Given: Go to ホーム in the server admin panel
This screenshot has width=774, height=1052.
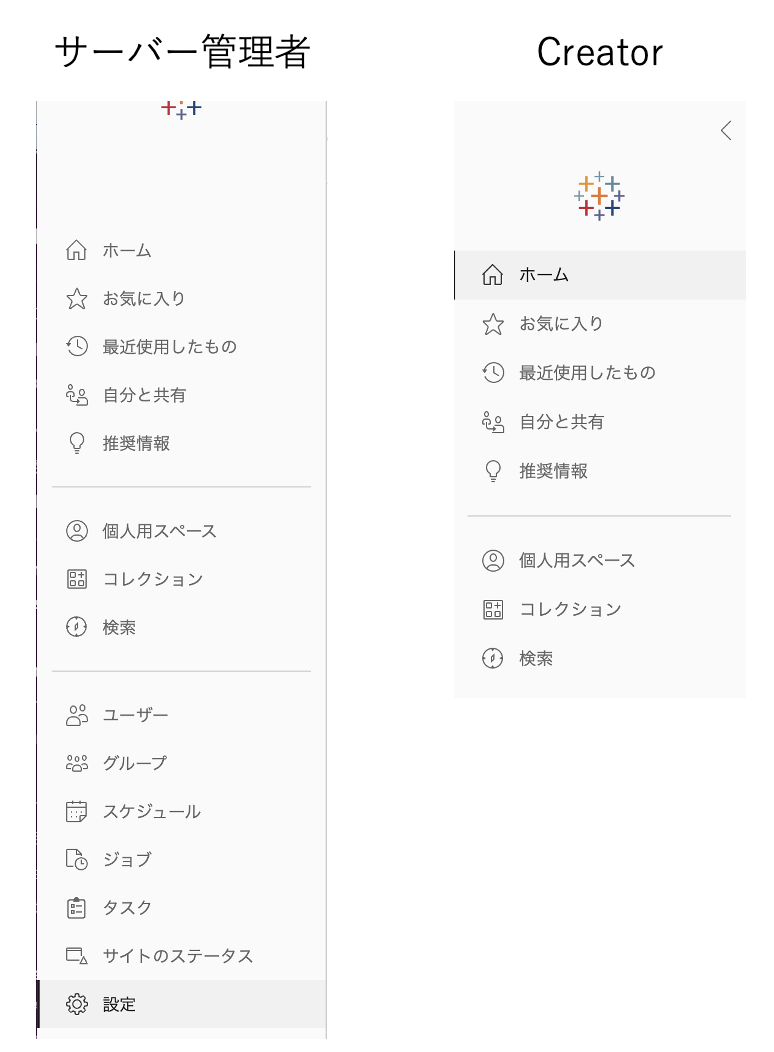Looking at the screenshot, I should (127, 251).
